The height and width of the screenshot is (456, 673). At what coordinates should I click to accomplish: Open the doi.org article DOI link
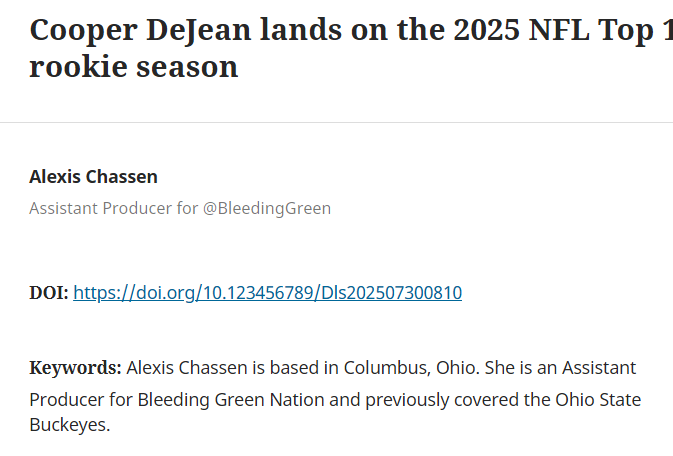click(267, 293)
